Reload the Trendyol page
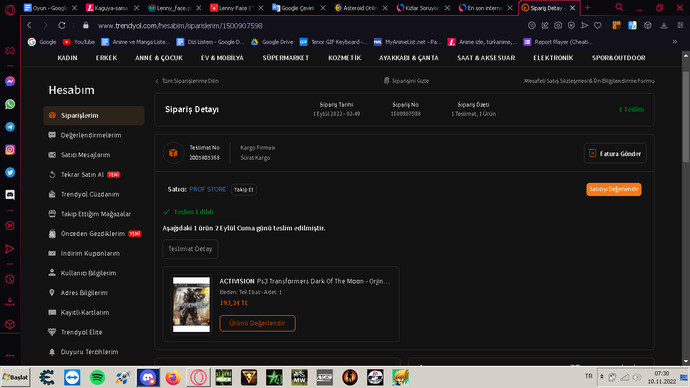 (x=62, y=26)
